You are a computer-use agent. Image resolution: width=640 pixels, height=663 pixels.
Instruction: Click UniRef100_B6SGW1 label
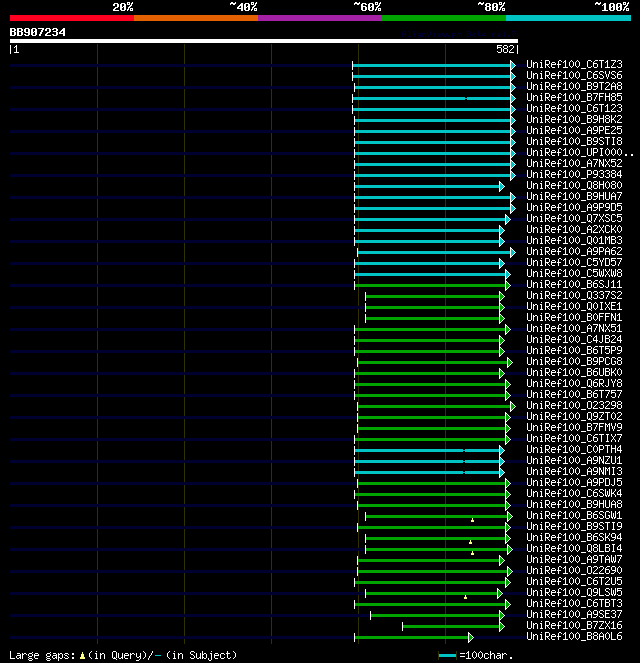pos(574,515)
